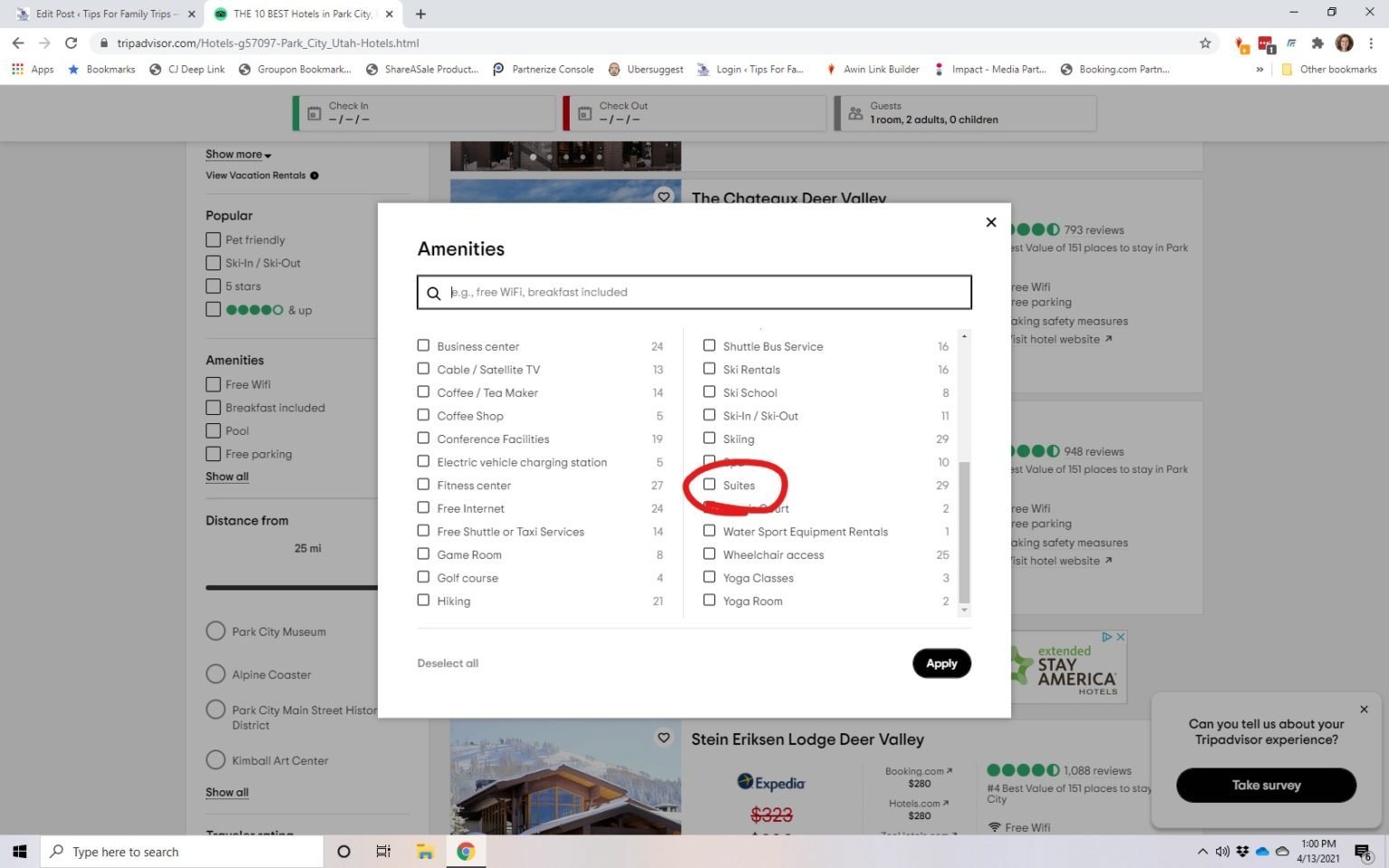Check the Free Wifi amenity filter
1389x868 pixels.
(213, 383)
